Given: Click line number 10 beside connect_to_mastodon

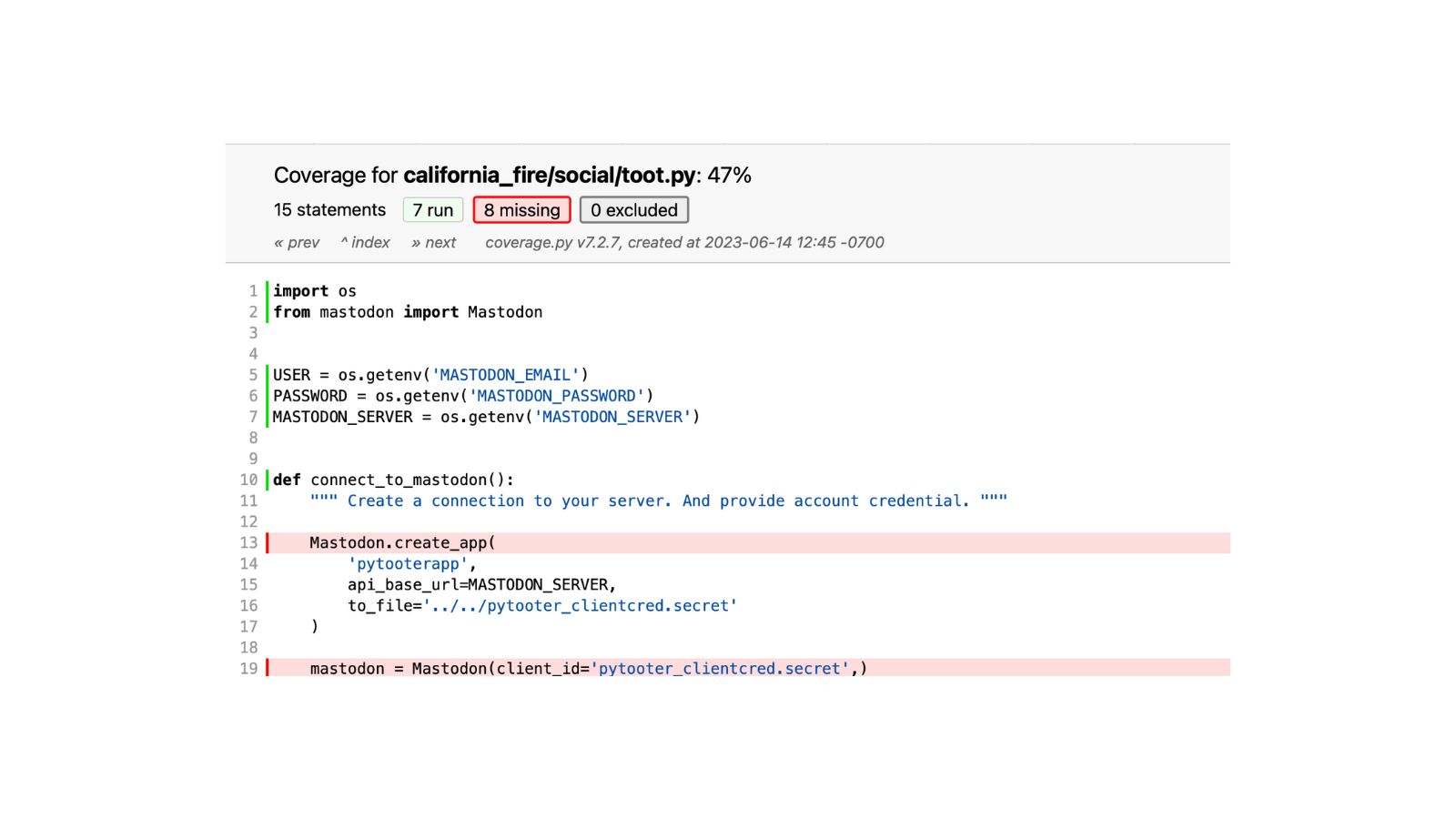Looking at the screenshot, I should coord(249,480).
